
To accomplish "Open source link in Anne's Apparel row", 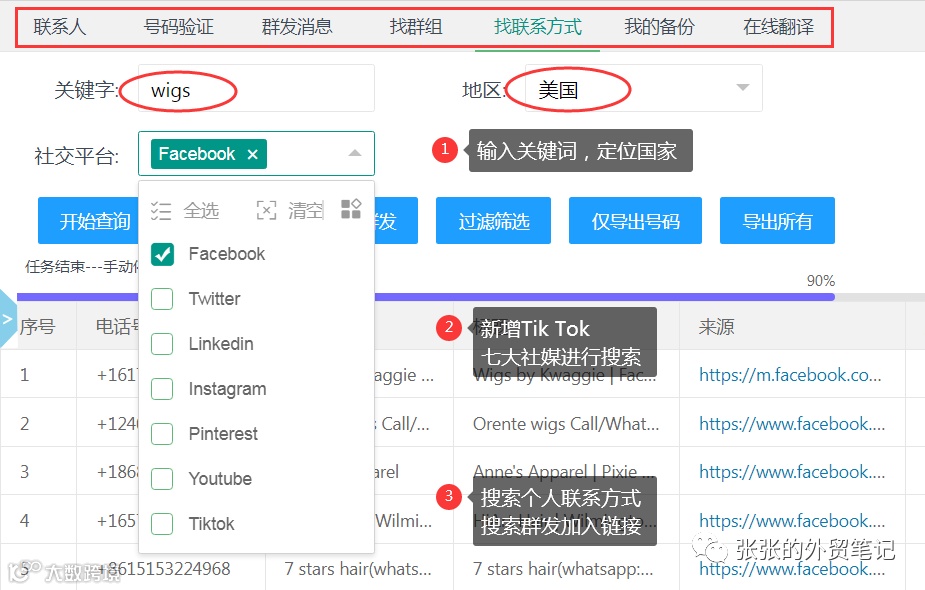I will pos(792,472).
